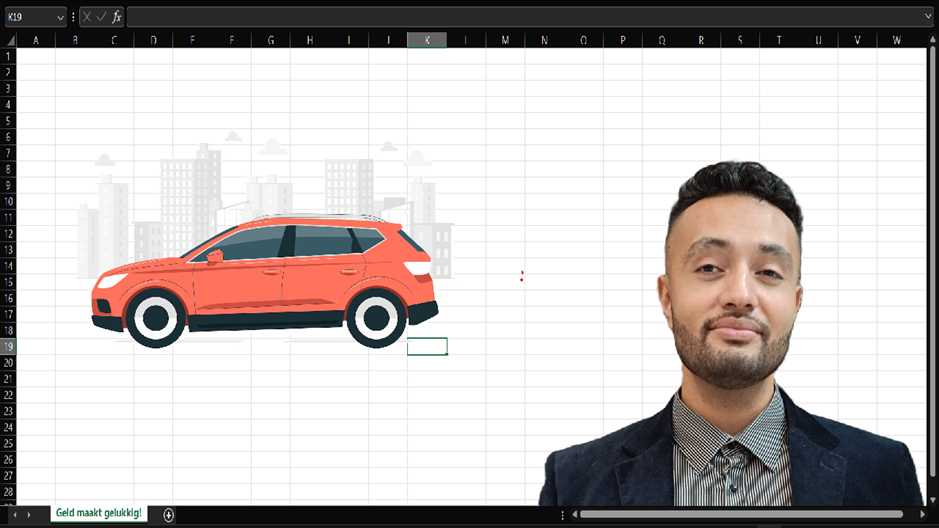This screenshot has width=939, height=528.
Task: Select column A header
Action: tap(36, 40)
